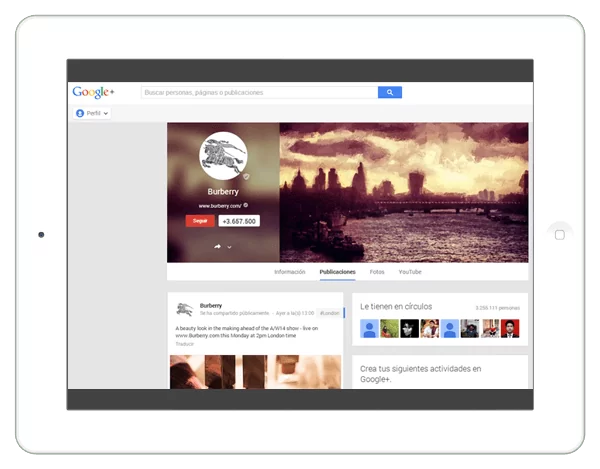Click the London skyline cover photo

(x=404, y=192)
